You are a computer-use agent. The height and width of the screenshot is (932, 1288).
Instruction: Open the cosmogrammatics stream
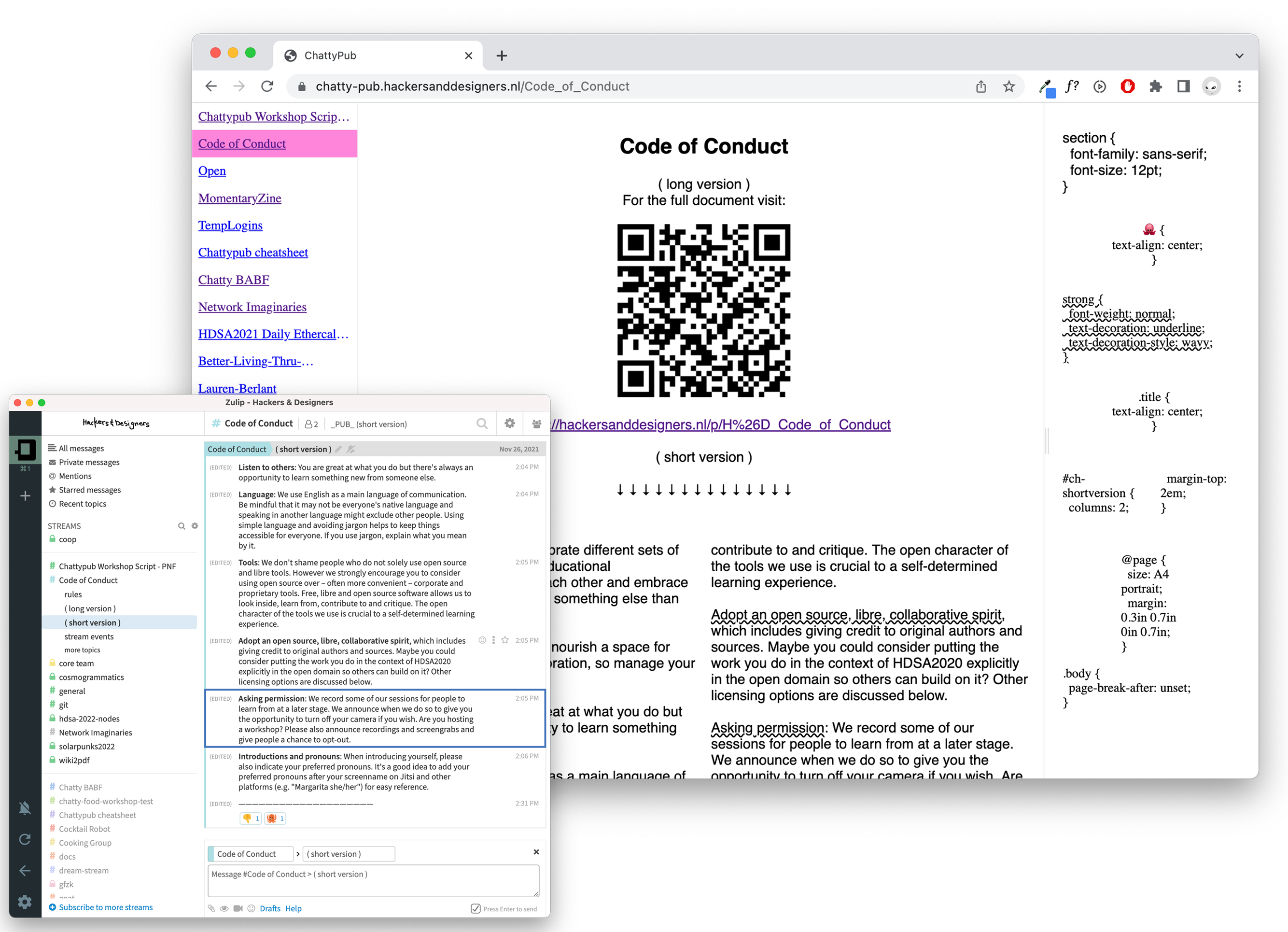coord(91,677)
